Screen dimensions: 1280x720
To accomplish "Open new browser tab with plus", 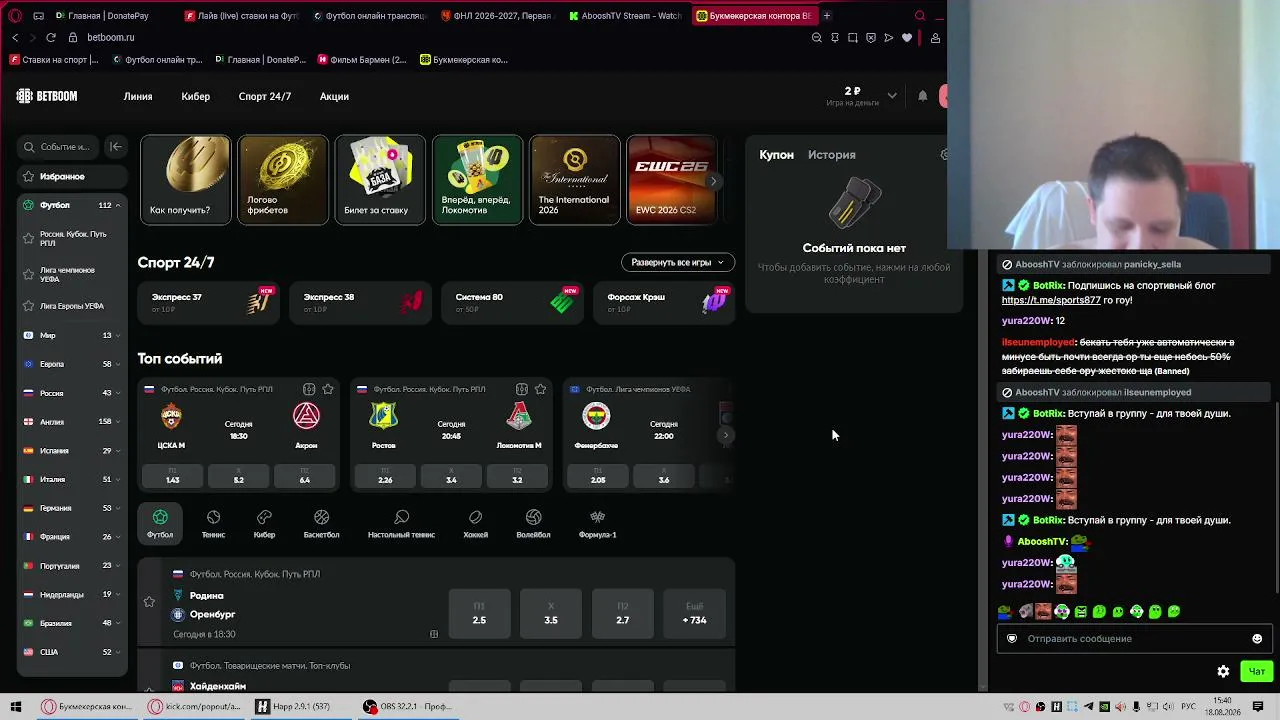I will tap(827, 16).
